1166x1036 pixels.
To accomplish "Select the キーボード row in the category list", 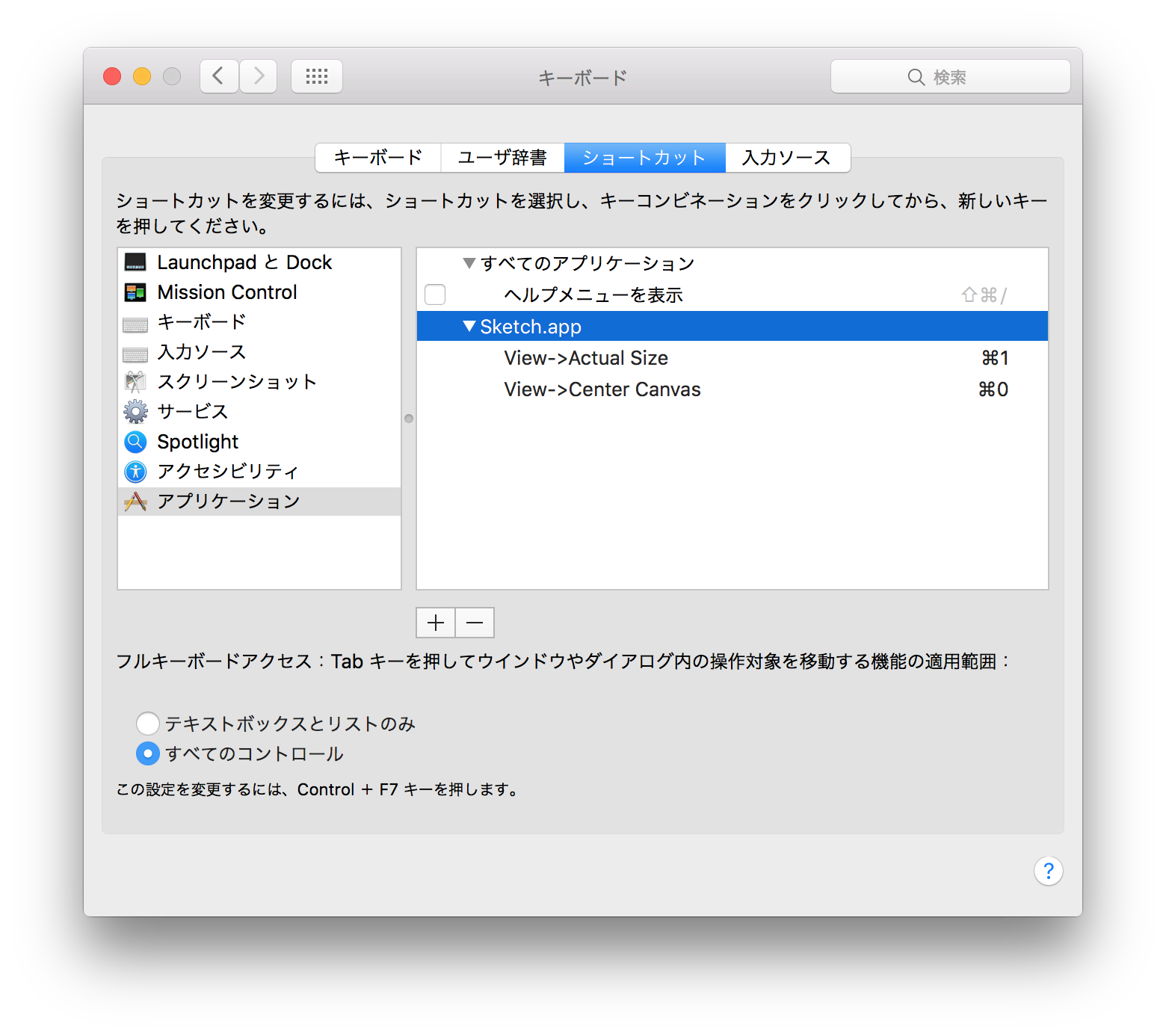I will [x=259, y=322].
